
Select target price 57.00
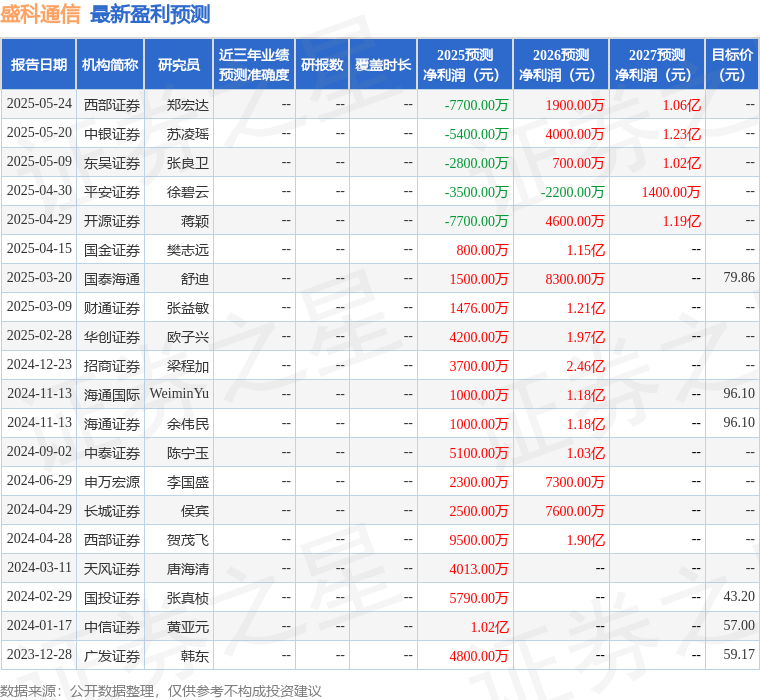(x=739, y=625)
